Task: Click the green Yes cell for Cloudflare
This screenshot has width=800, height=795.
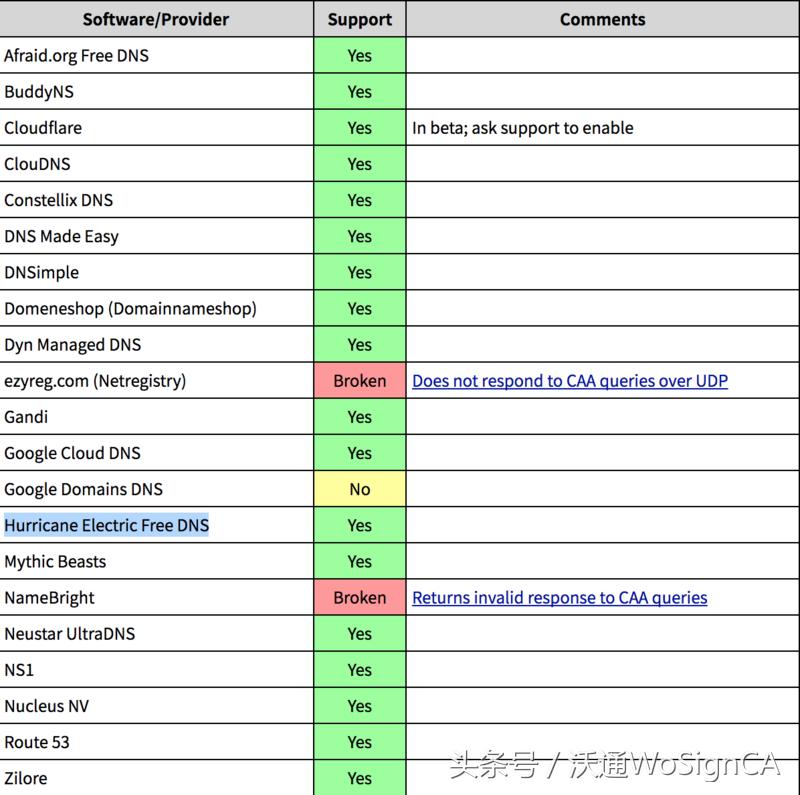Action: (x=360, y=128)
